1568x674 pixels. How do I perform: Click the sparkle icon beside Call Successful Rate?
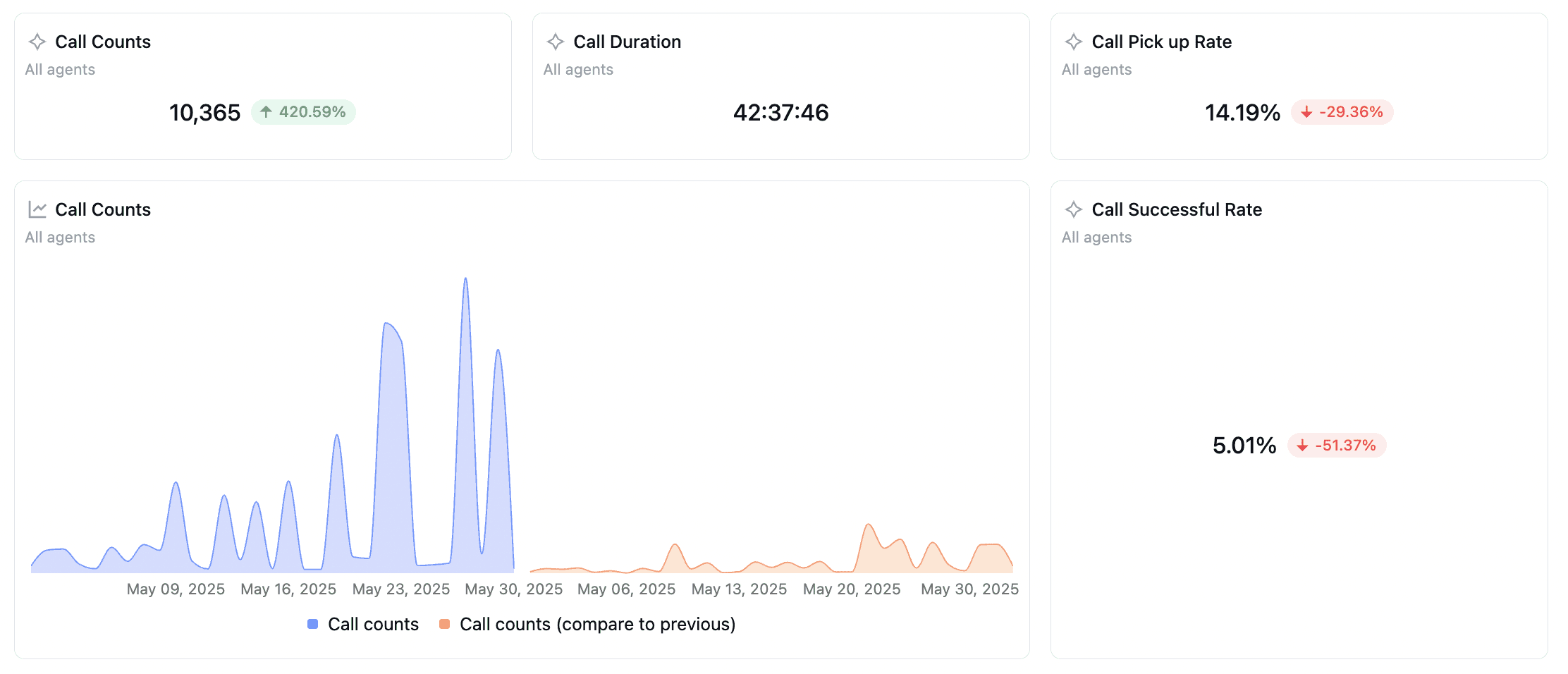[1074, 209]
